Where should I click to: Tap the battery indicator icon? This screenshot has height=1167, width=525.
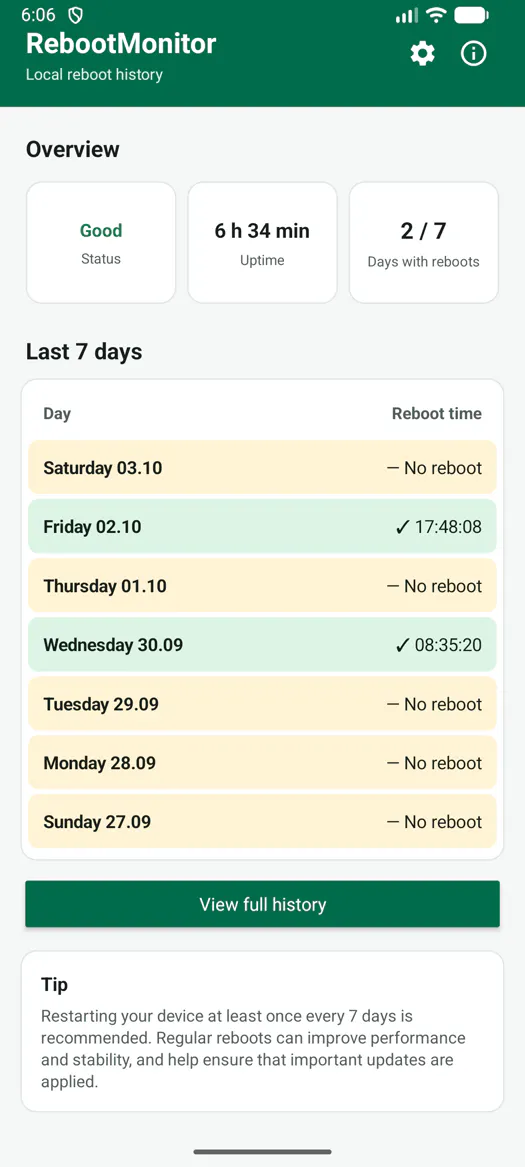[x=471, y=15]
